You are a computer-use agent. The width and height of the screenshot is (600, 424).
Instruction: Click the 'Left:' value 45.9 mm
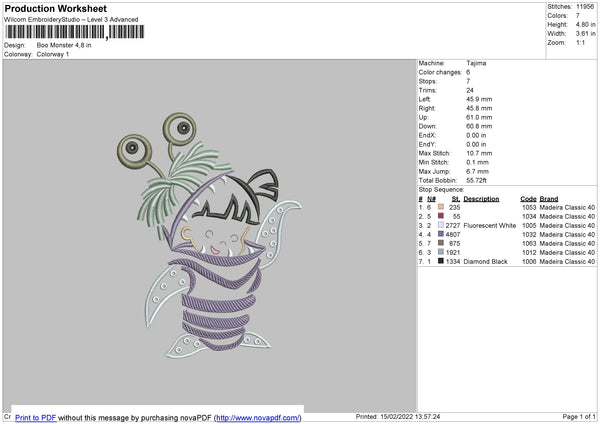(479, 99)
